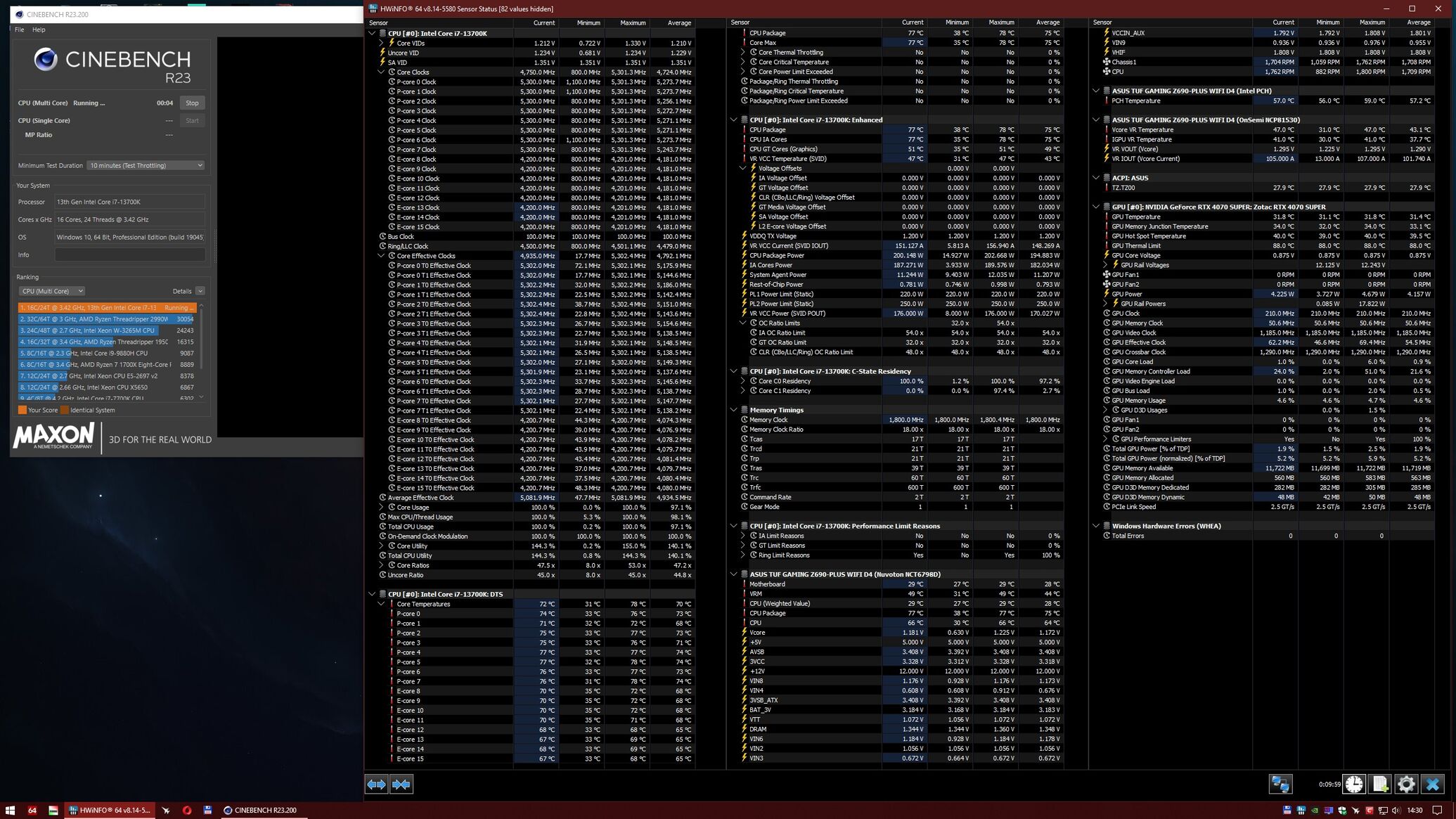Switch to the HWiNFO 64 taskbar button
Image resolution: width=1456 pixels, height=819 pixels.
point(108,810)
